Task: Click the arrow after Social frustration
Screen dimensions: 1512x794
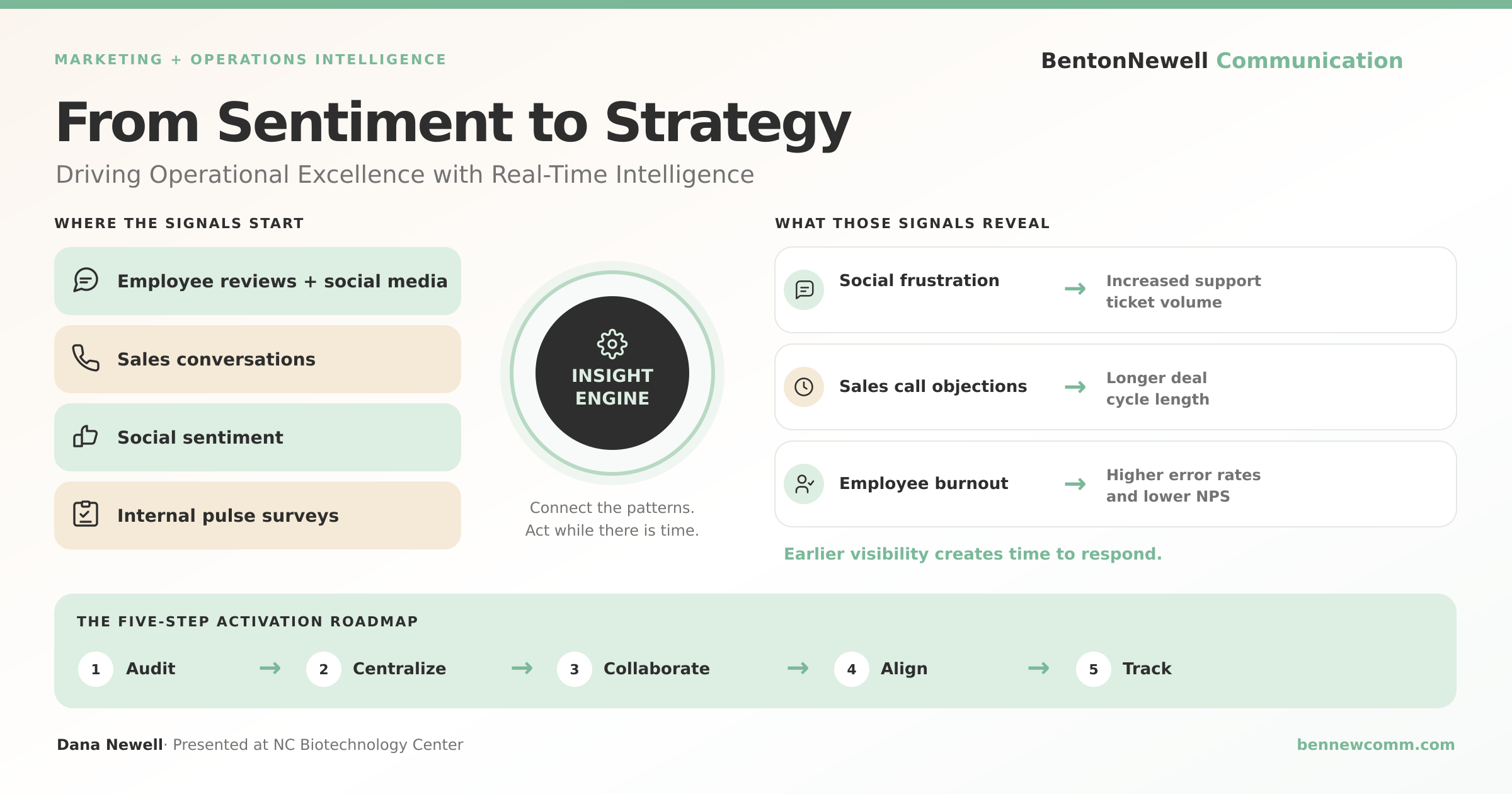Action: [x=1075, y=289]
